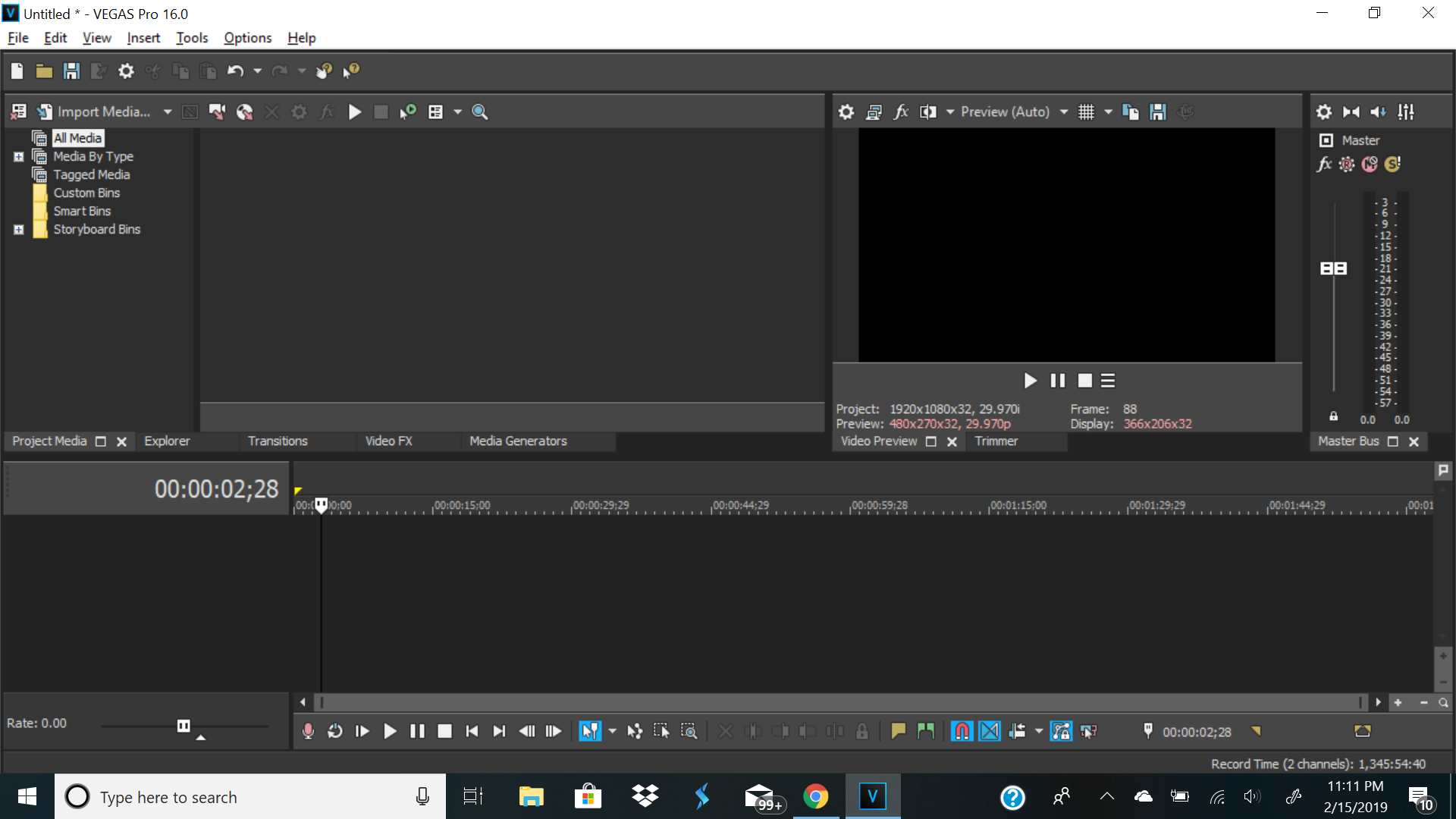Image resolution: width=1456 pixels, height=819 pixels.
Task: Toggle snapping with the magnet icon
Action: click(x=962, y=731)
